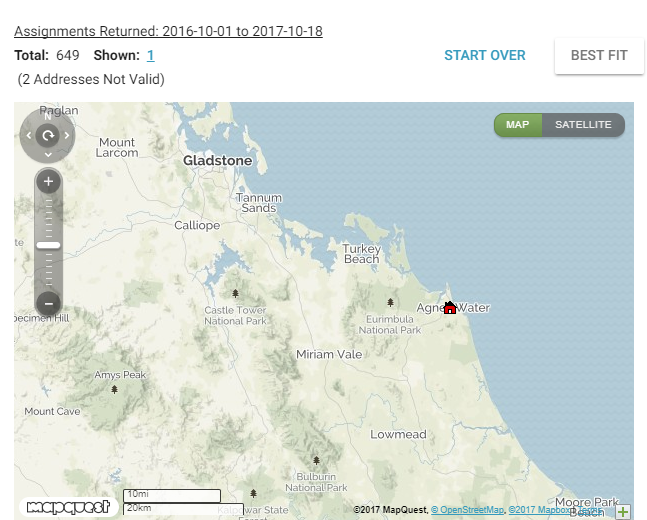Click the Turkey Beach map label
The height and width of the screenshot is (520, 647).
tap(361, 253)
